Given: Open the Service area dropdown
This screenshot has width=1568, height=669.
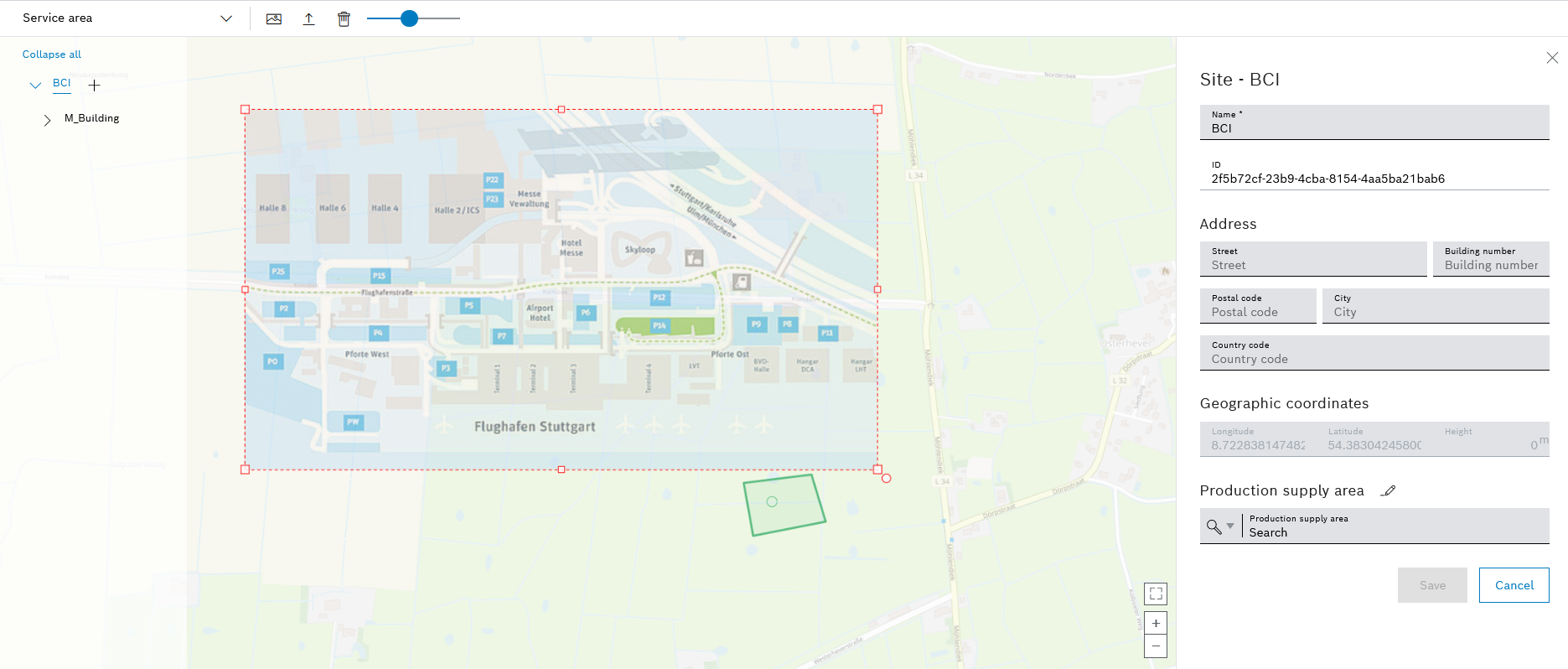Looking at the screenshot, I should click(126, 18).
